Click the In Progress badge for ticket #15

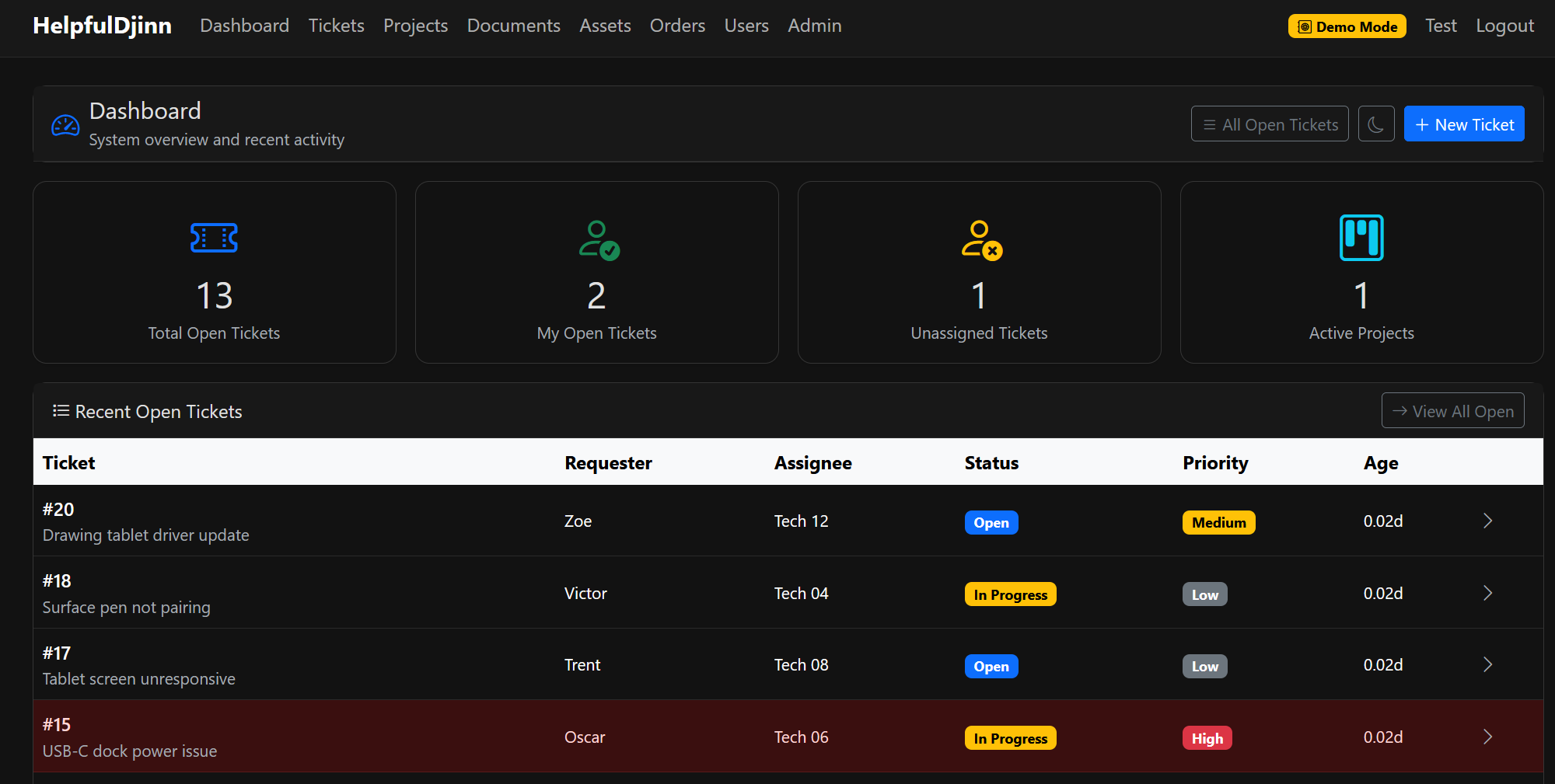click(x=1010, y=738)
